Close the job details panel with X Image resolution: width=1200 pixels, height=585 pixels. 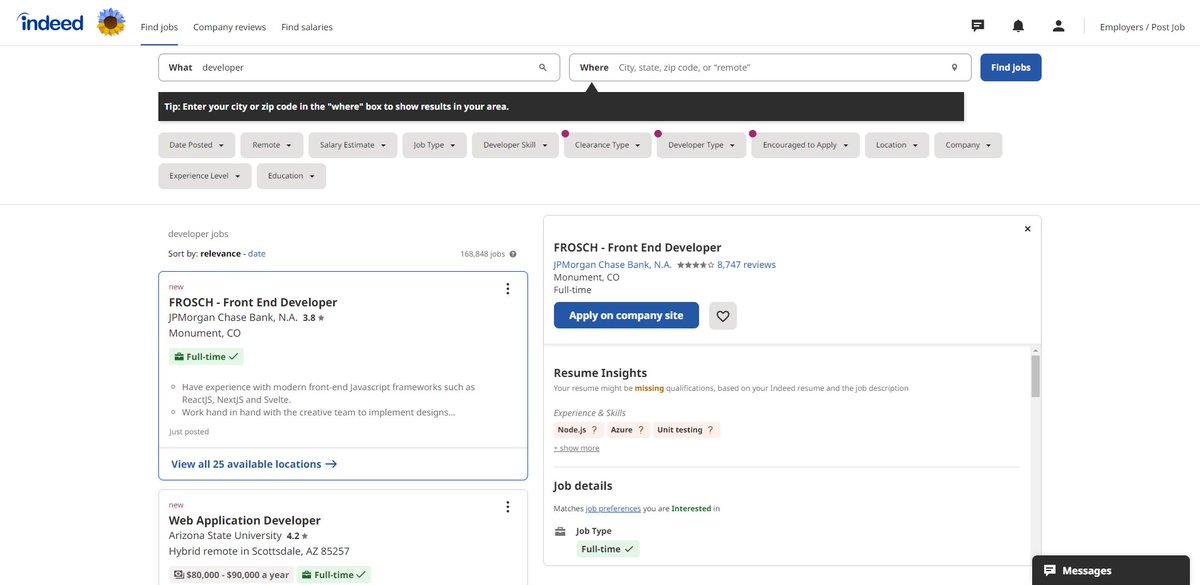[1027, 229]
